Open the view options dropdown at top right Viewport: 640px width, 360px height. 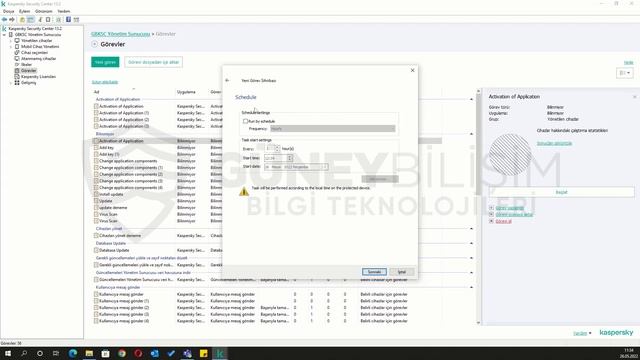coord(625,73)
